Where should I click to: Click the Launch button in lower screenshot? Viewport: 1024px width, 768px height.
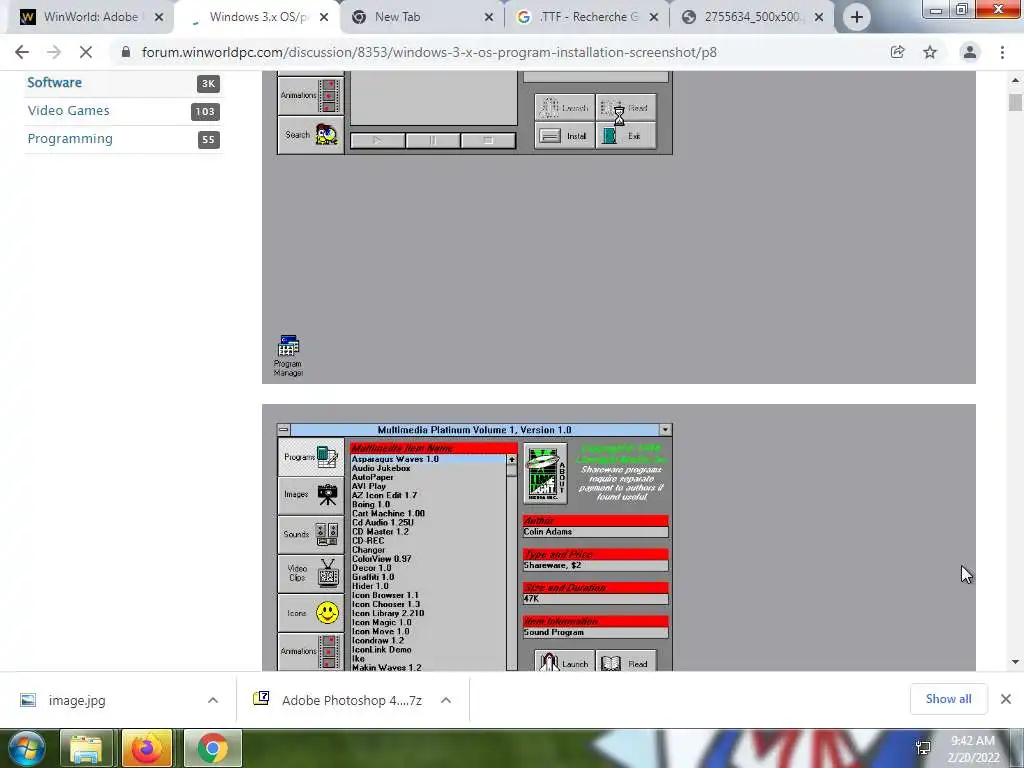[564, 661]
